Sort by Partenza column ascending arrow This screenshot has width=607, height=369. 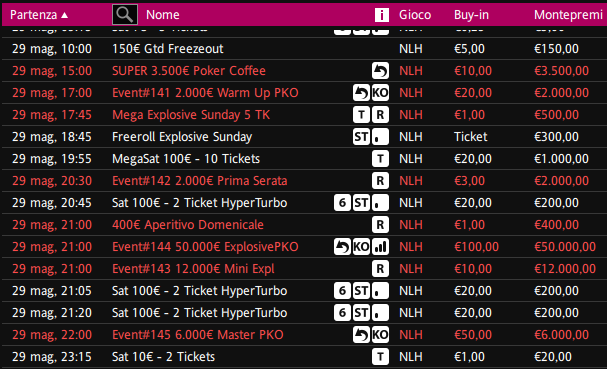(x=65, y=15)
